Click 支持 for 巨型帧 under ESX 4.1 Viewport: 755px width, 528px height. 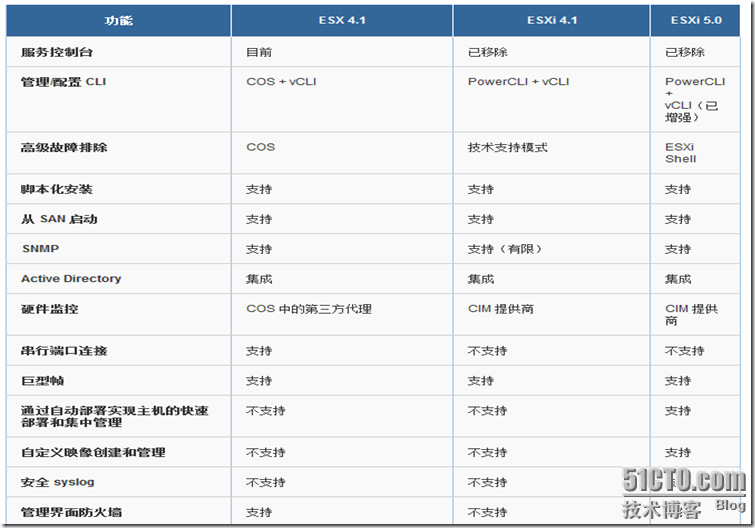coord(259,381)
